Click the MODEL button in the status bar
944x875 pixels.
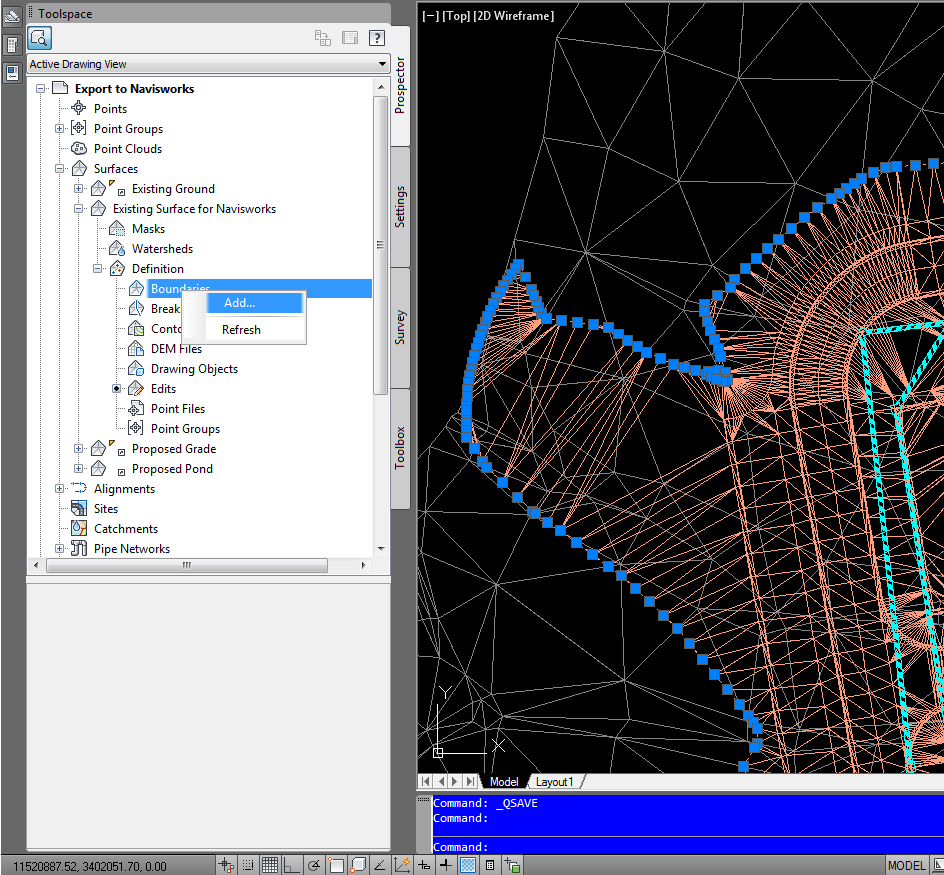906,865
